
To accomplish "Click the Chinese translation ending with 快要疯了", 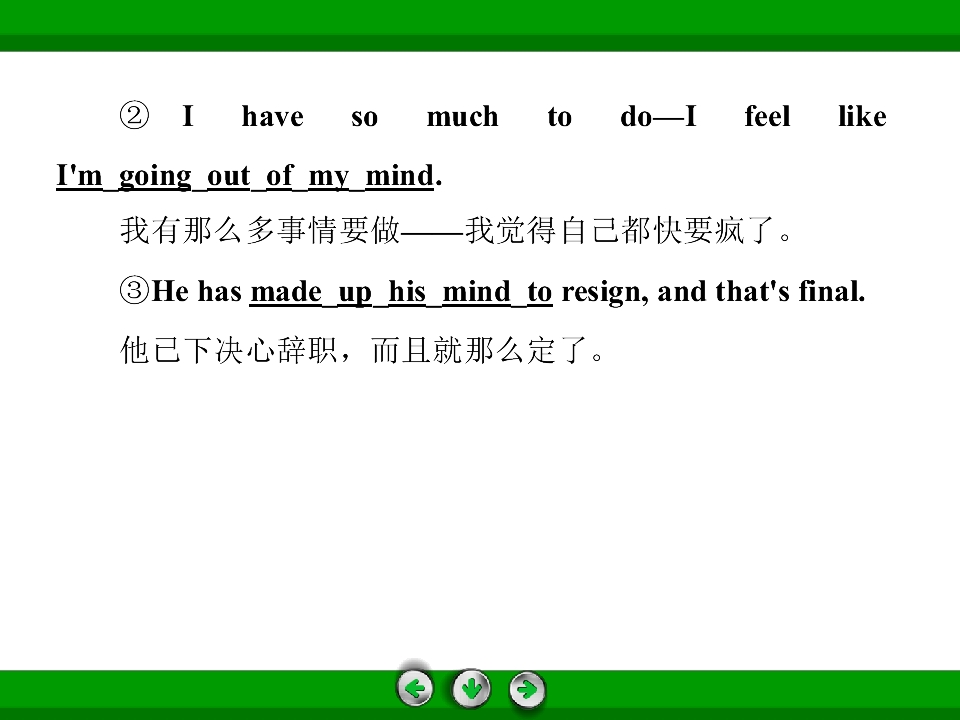I will (x=458, y=233).
